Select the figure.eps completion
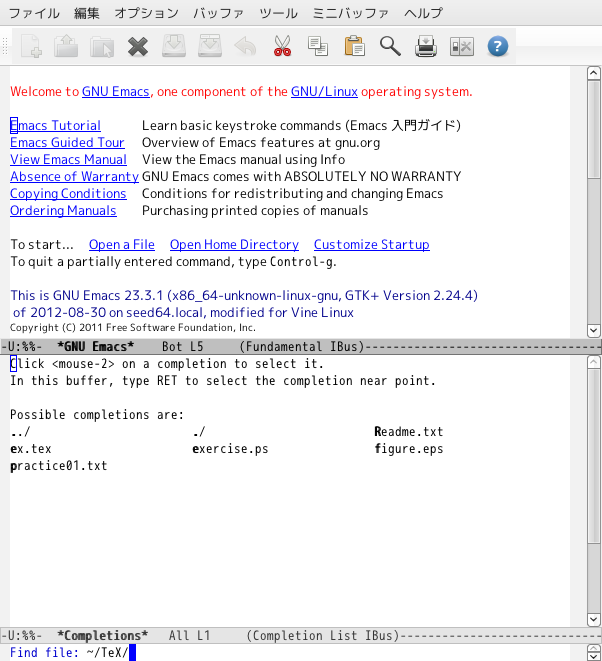The image size is (602, 661). 409,449
